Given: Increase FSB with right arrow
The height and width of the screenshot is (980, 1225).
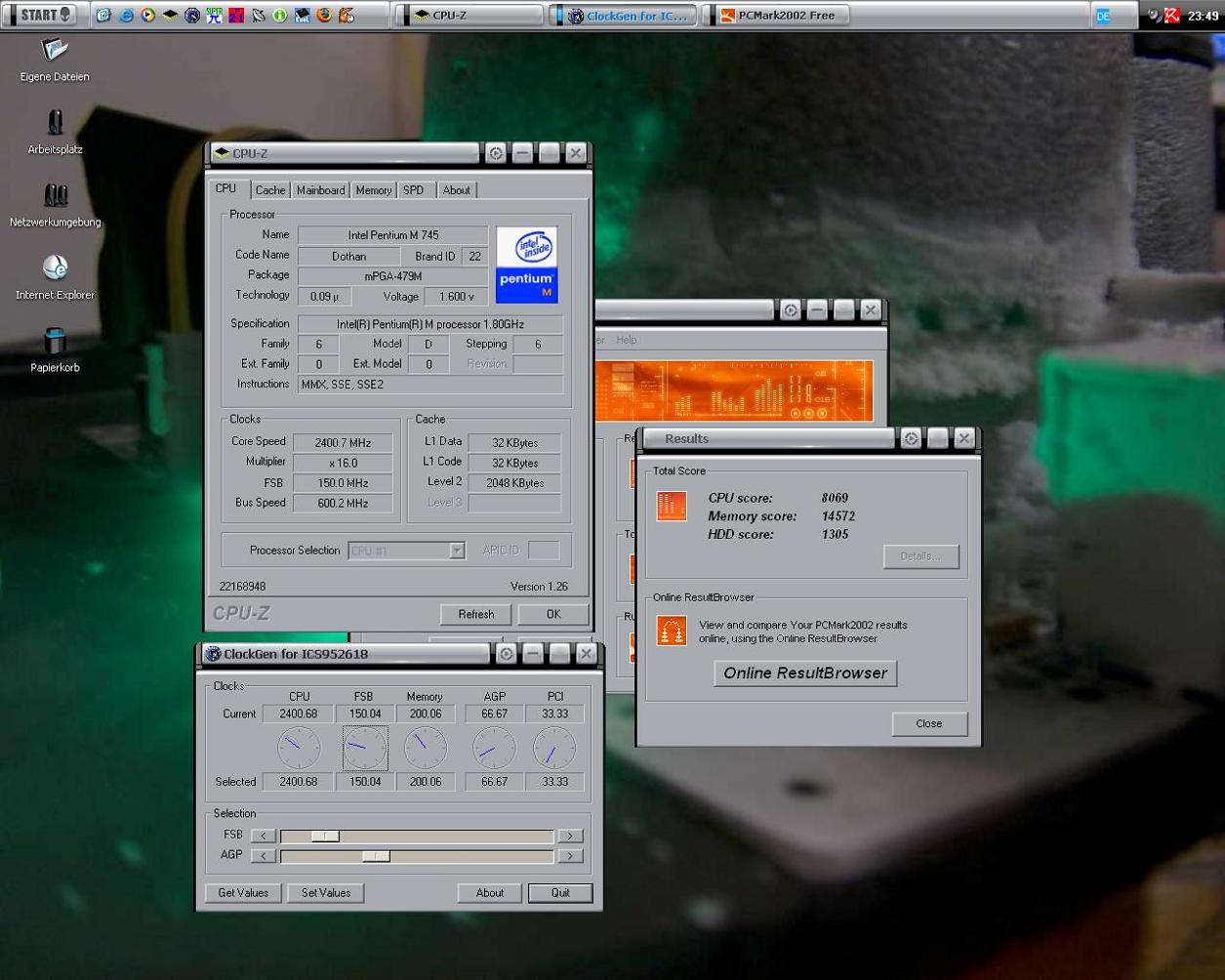Looking at the screenshot, I should click(x=570, y=837).
